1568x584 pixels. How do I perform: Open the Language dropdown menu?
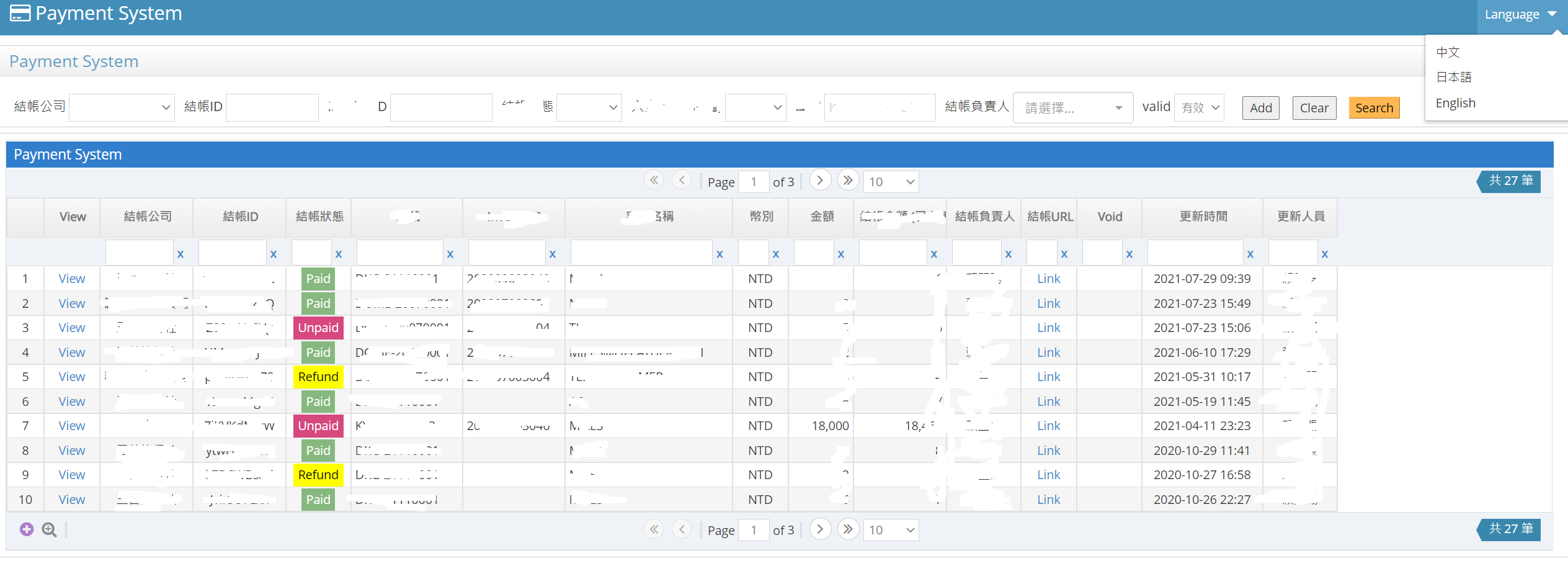pos(1520,14)
